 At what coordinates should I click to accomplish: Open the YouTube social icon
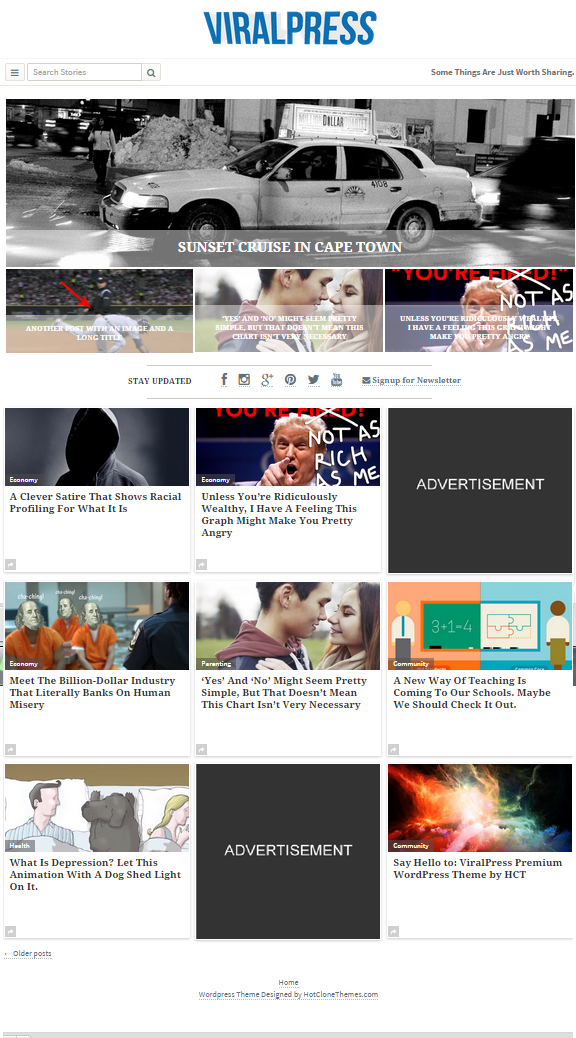(x=336, y=379)
